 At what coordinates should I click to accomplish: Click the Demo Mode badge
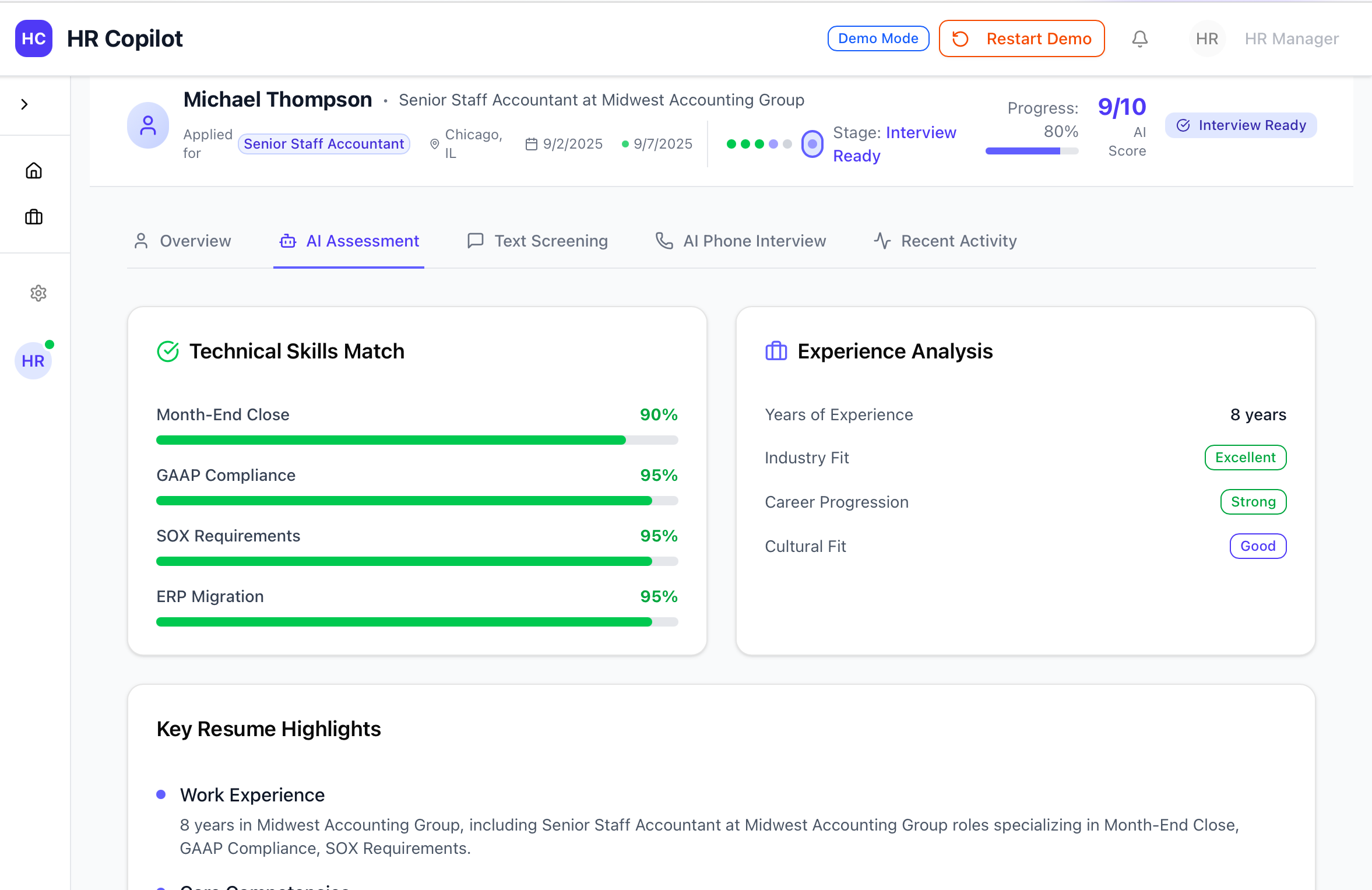[878, 39]
